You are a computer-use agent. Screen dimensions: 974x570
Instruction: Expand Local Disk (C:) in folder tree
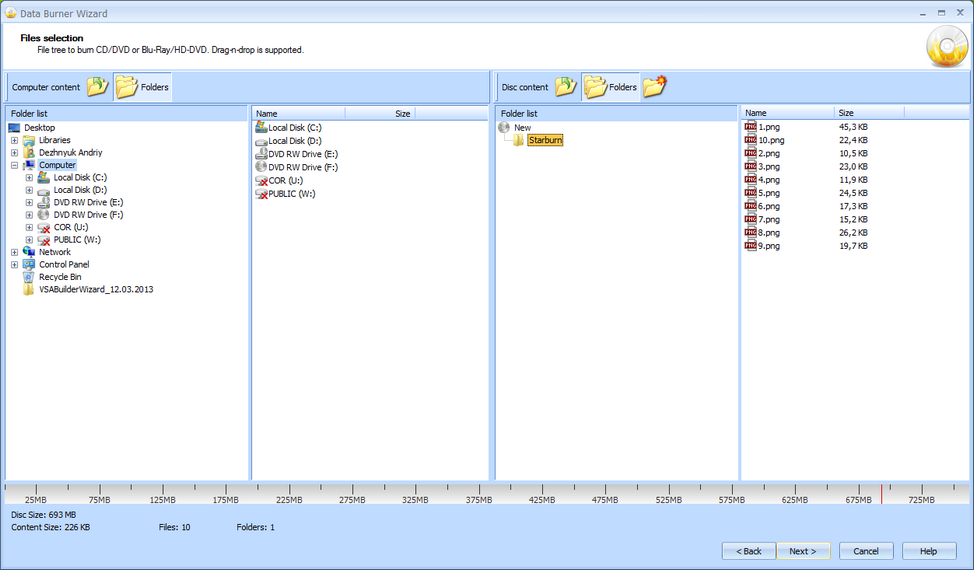pos(29,178)
